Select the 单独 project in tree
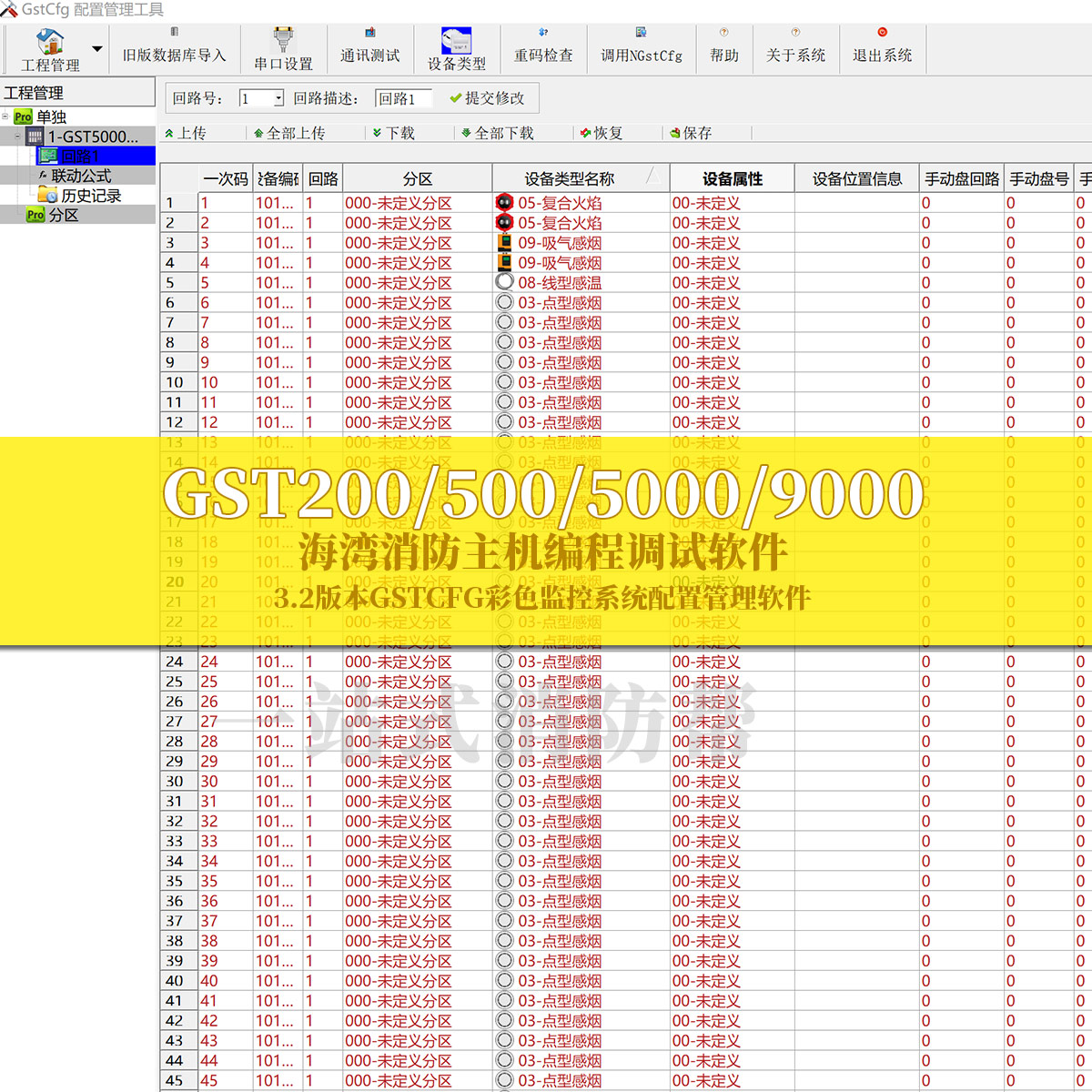The image size is (1092, 1092). coord(52,116)
